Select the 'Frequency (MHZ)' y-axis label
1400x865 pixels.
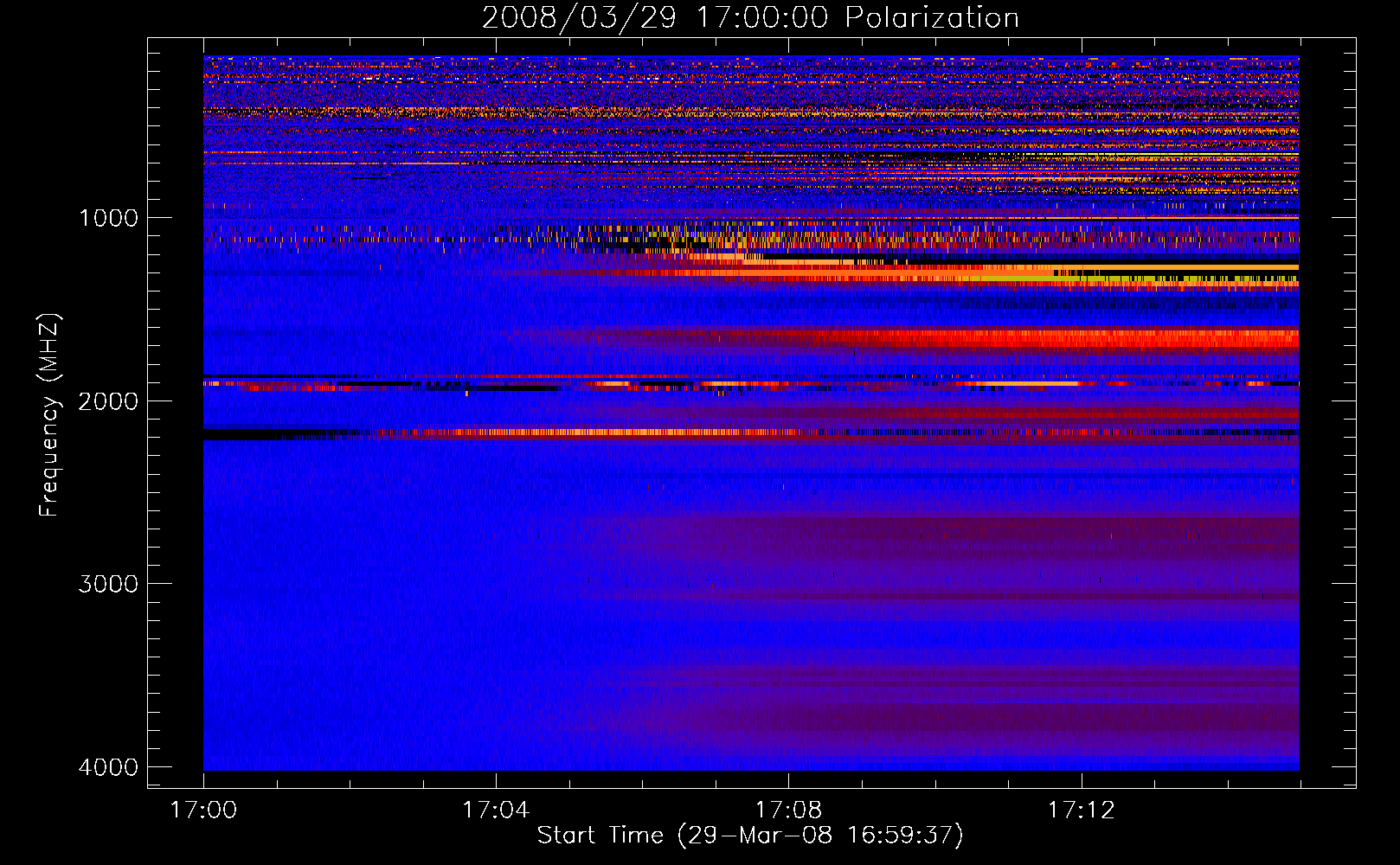(49, 415)
